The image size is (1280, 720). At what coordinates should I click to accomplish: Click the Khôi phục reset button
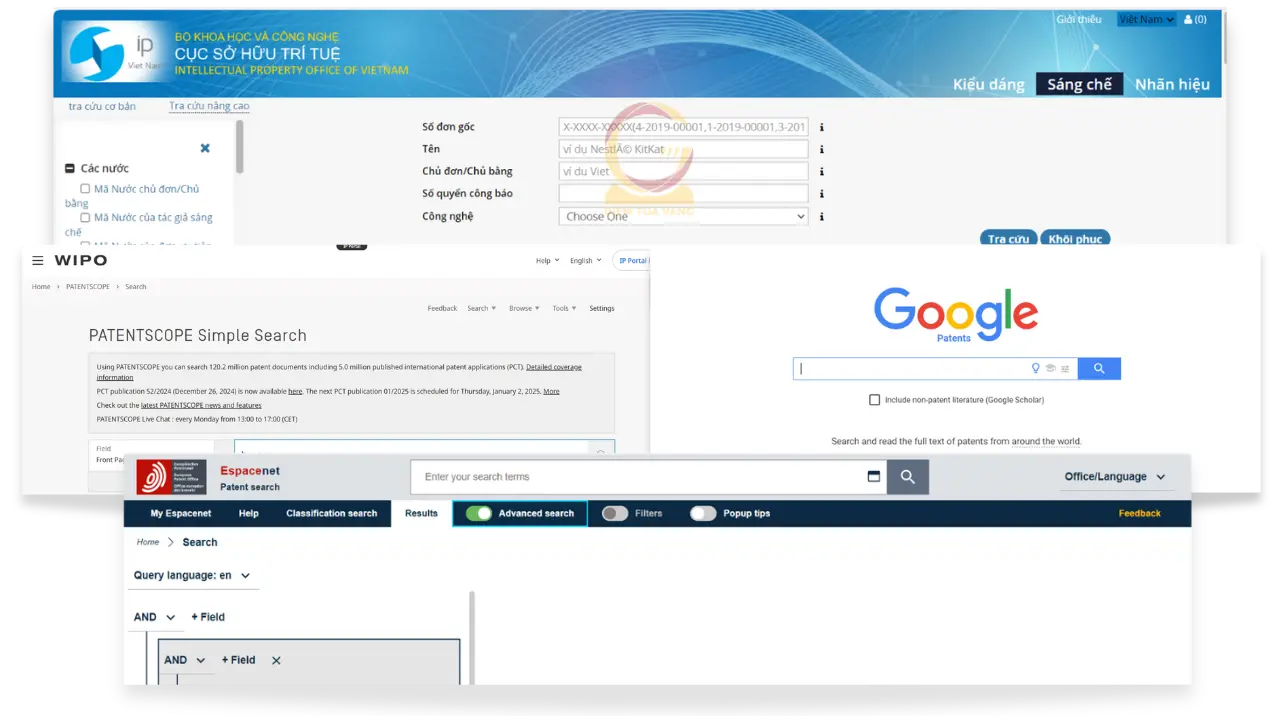click(1075, 239)
